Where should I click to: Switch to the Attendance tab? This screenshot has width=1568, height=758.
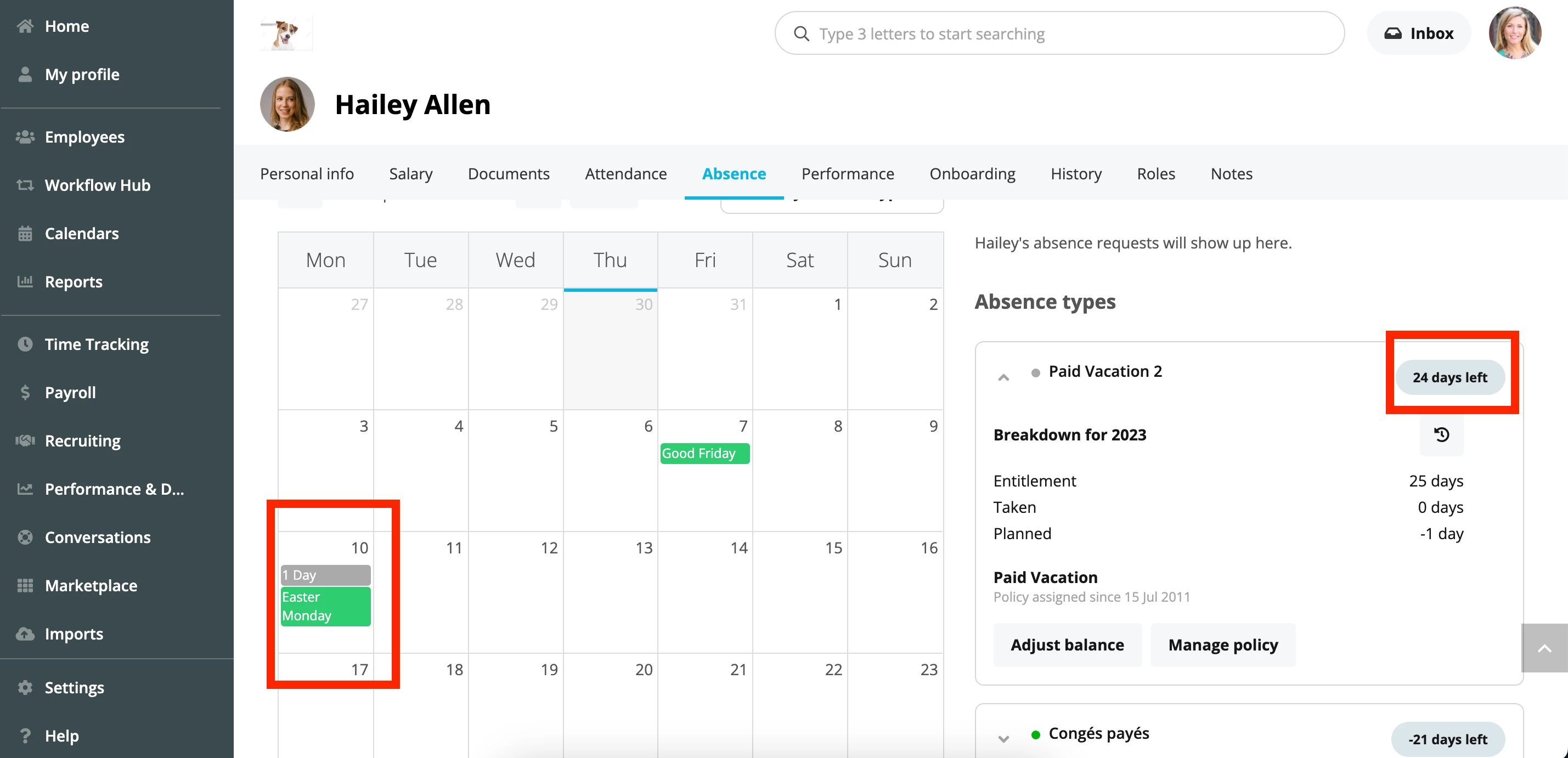pyautogui.click(x=626, y=174)
